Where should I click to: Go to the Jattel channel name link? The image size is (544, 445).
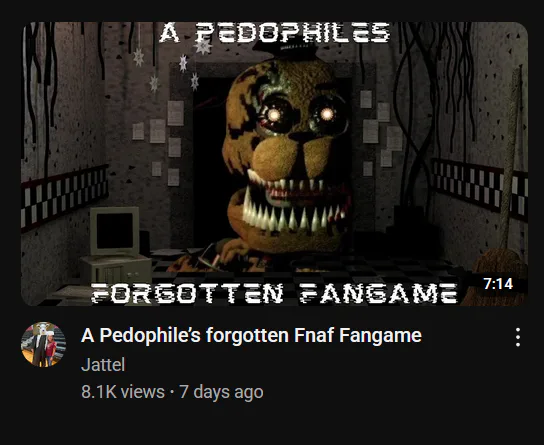pos(103,365)
